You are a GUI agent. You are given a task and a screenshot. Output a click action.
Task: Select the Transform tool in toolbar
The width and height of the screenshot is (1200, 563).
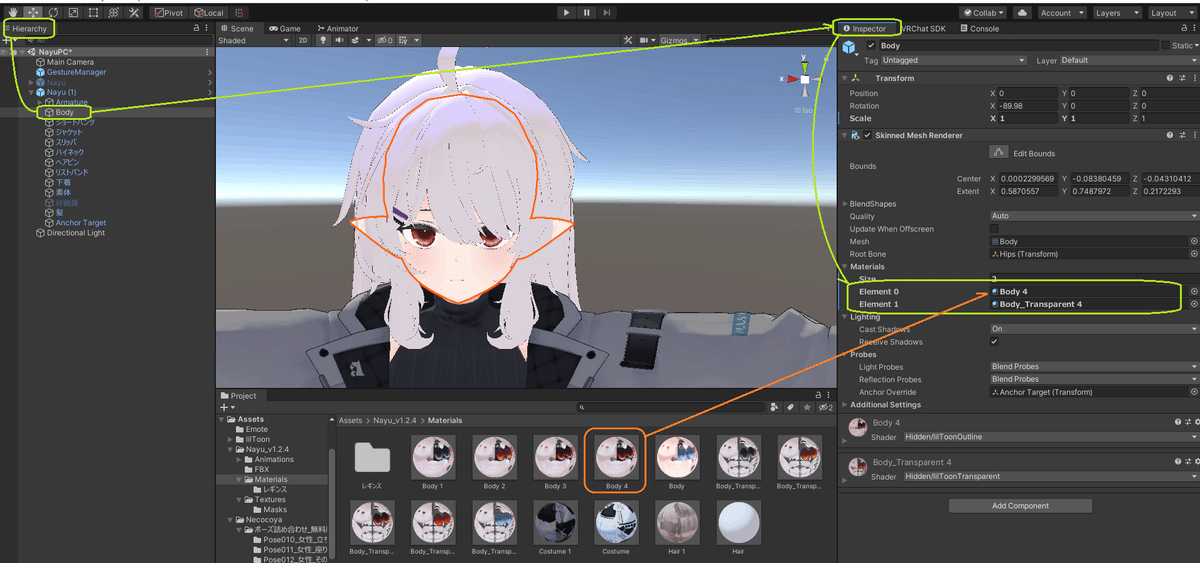click(x=112, y=13)
